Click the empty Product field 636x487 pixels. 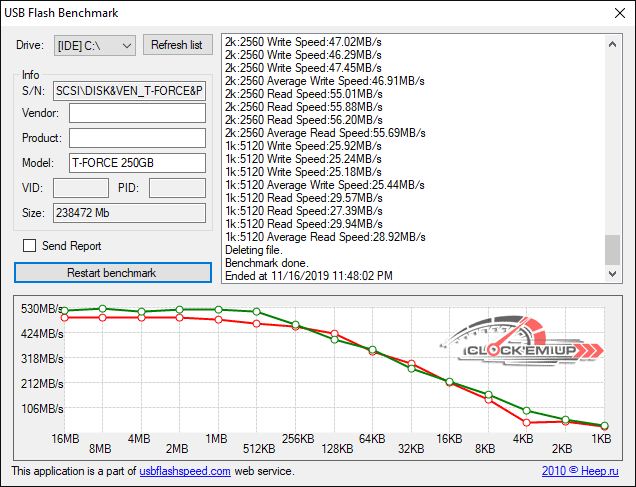point(137,138)
